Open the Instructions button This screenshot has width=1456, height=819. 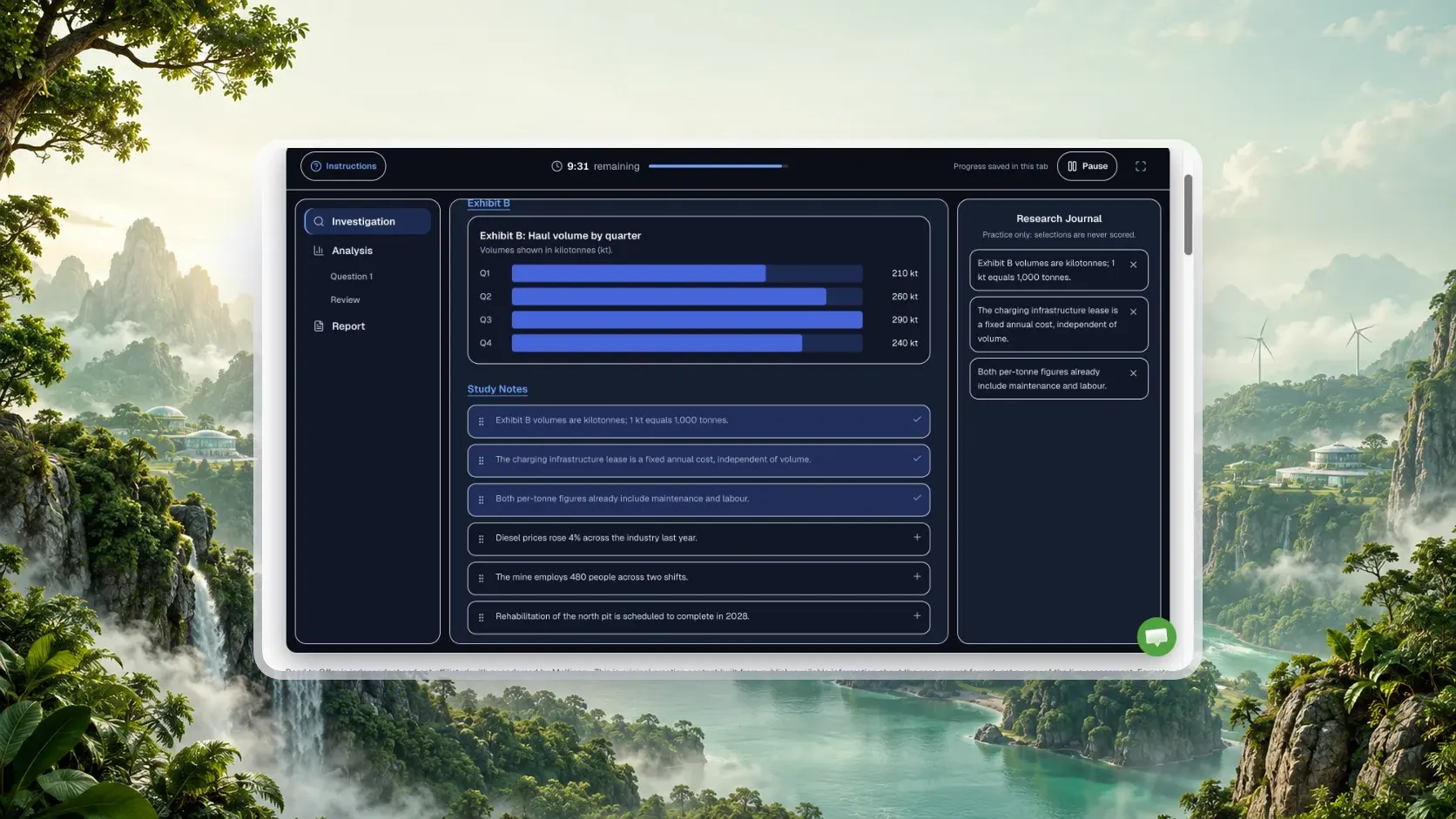343,166
